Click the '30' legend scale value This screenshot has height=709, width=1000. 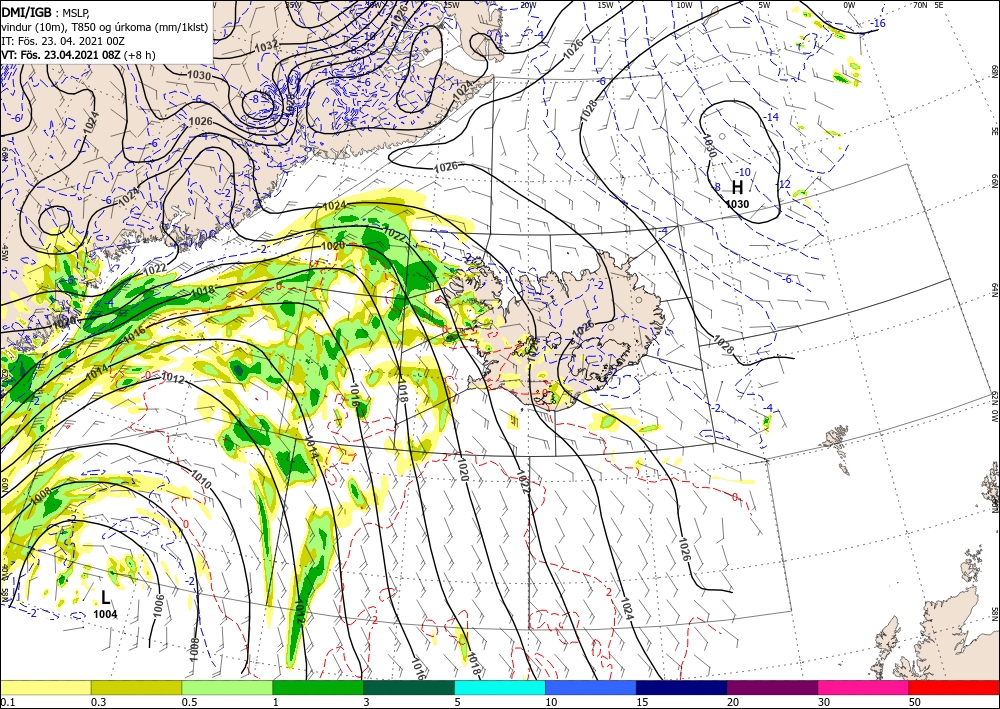pyautogui.click(x=824, y=702)
